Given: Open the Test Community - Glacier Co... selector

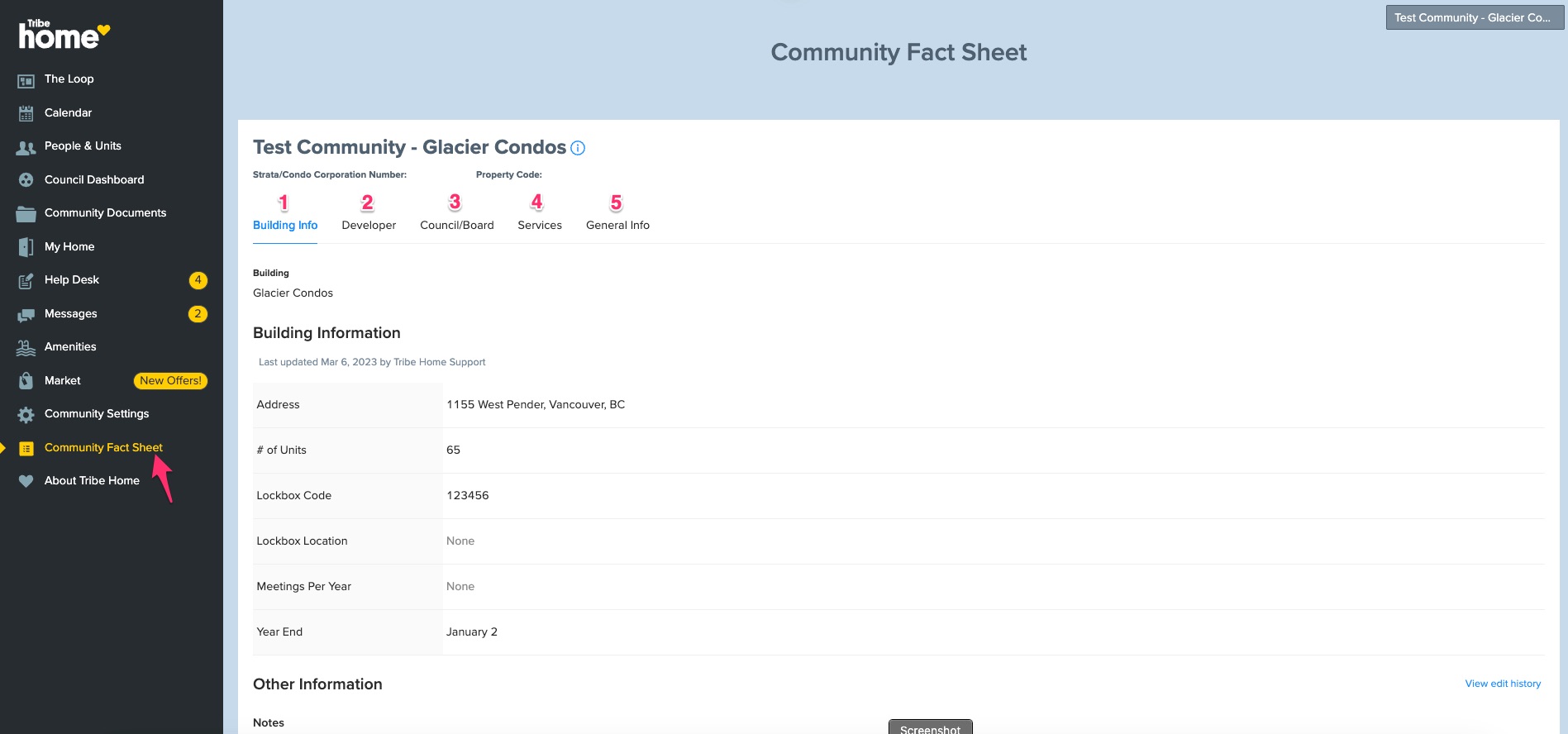Looking at the screenshot, I should click(x=1474, y=17).
